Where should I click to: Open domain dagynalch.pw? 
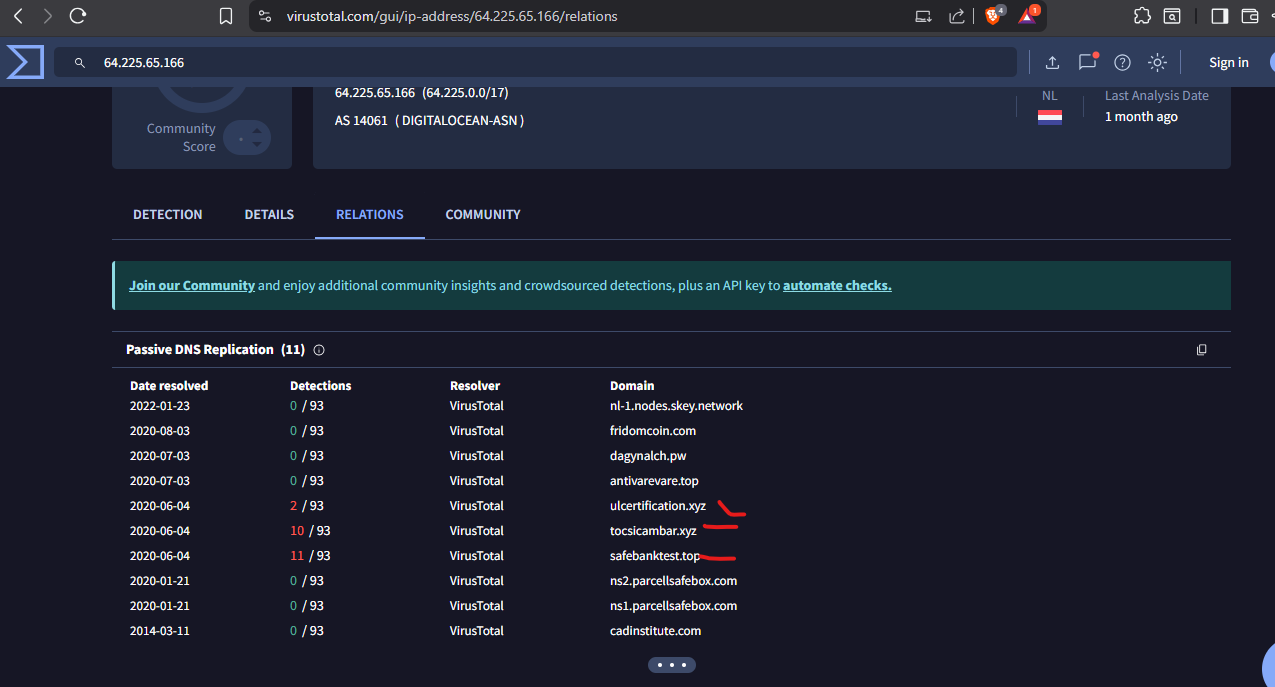648,456
